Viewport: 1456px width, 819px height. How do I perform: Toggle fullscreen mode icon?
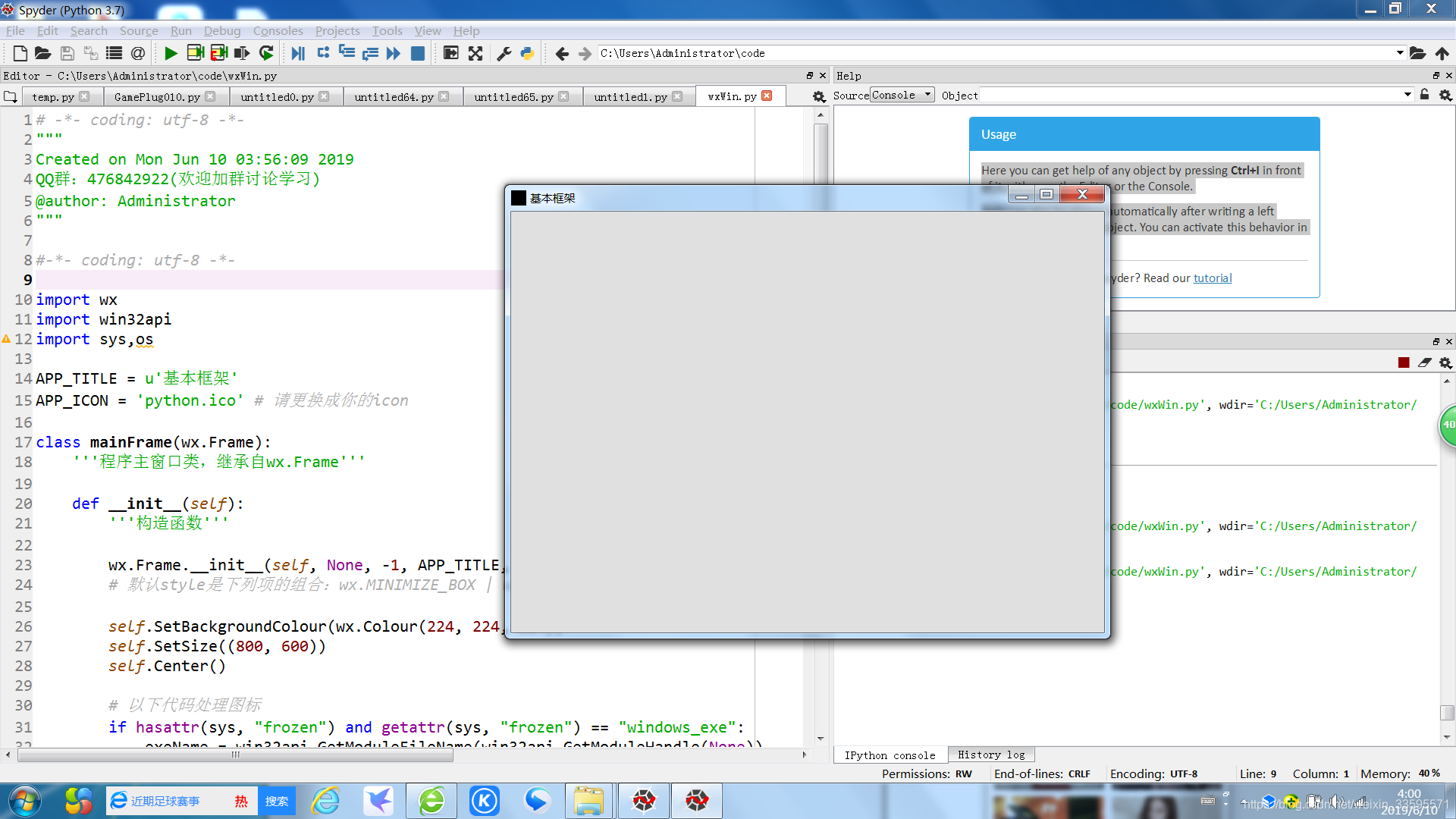click(475, 53)
